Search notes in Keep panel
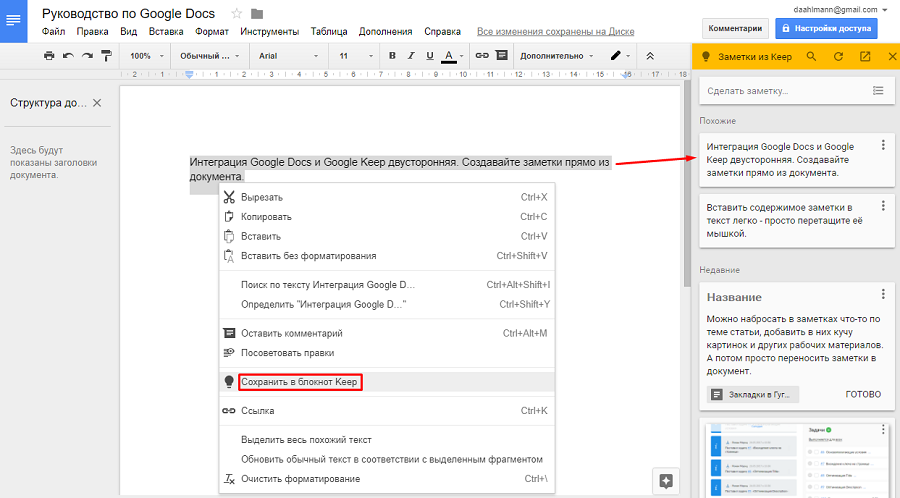The image size is (900, 498). point(812,57)
